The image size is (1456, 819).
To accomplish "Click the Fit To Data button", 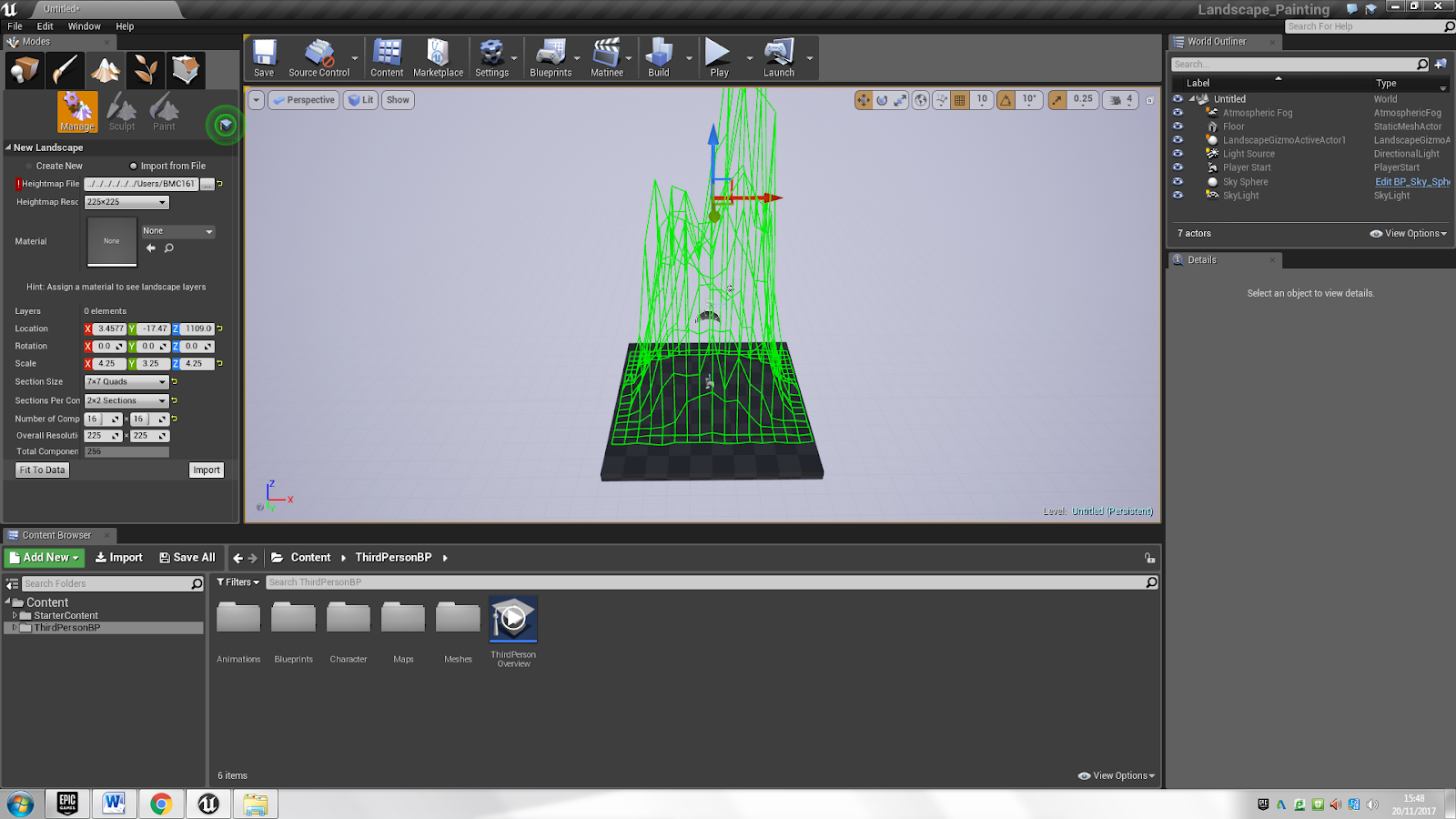I will [43, 470].
